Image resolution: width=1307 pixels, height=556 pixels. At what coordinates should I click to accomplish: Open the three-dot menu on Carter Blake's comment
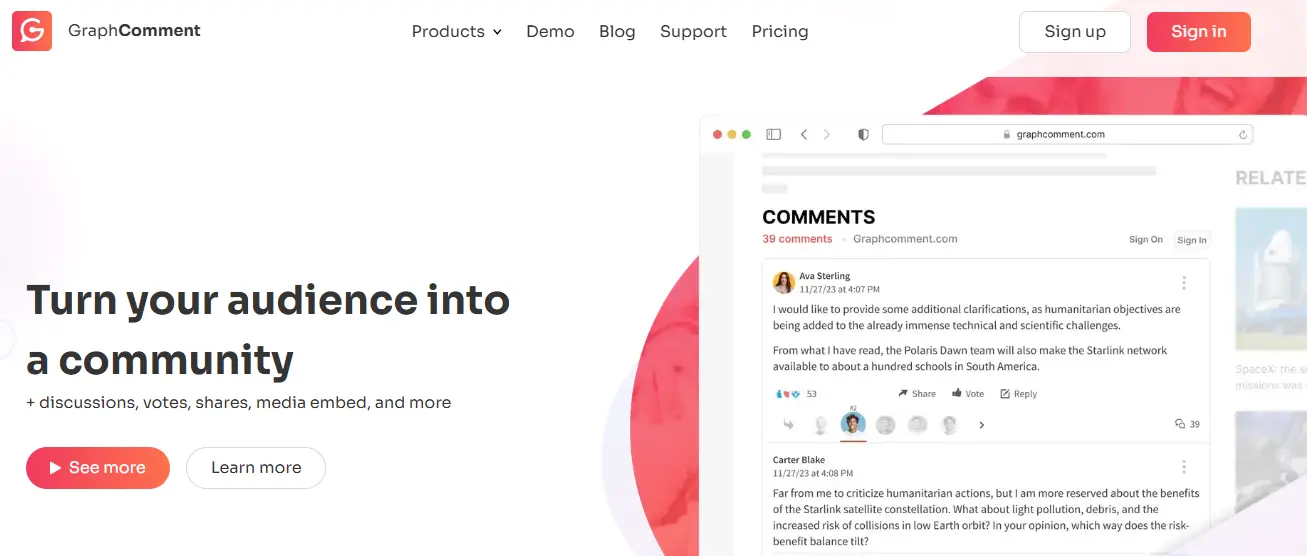click(x=1184, y=467)
